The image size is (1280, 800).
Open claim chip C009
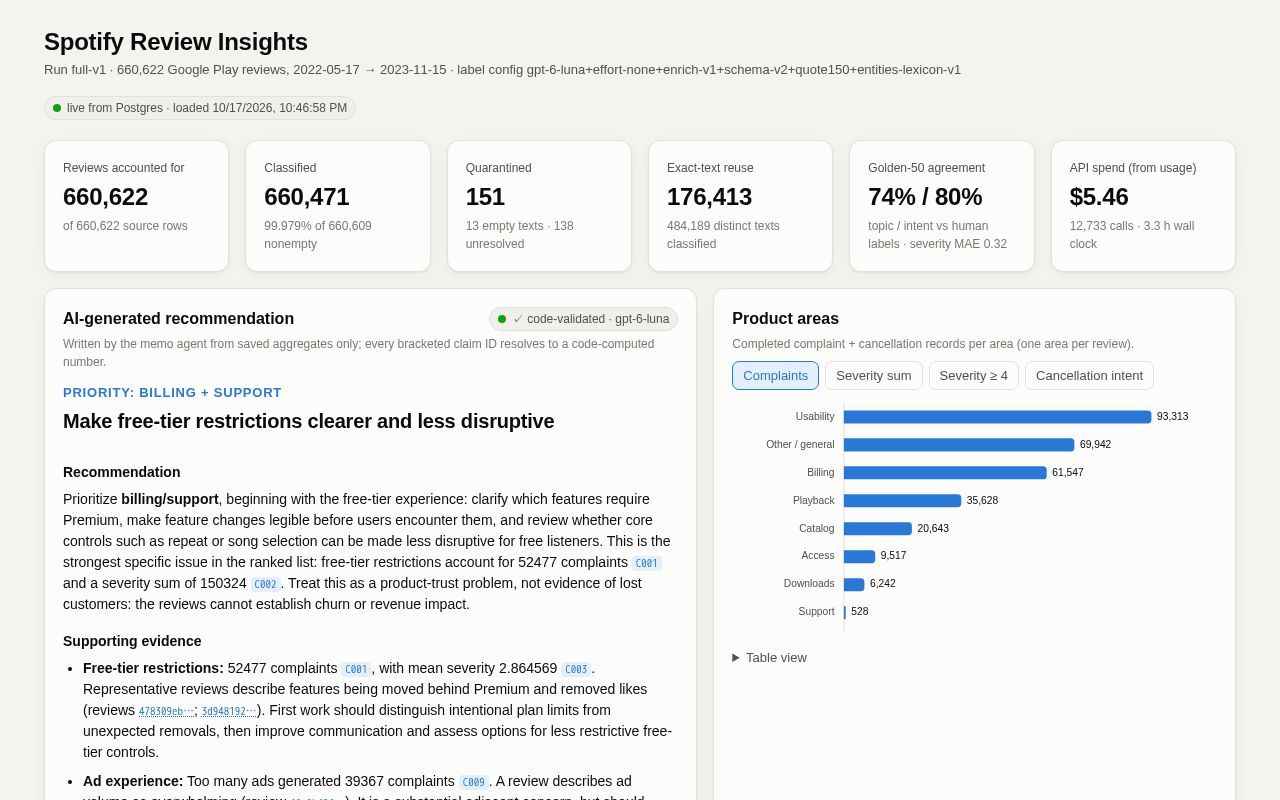click(474, 782)
